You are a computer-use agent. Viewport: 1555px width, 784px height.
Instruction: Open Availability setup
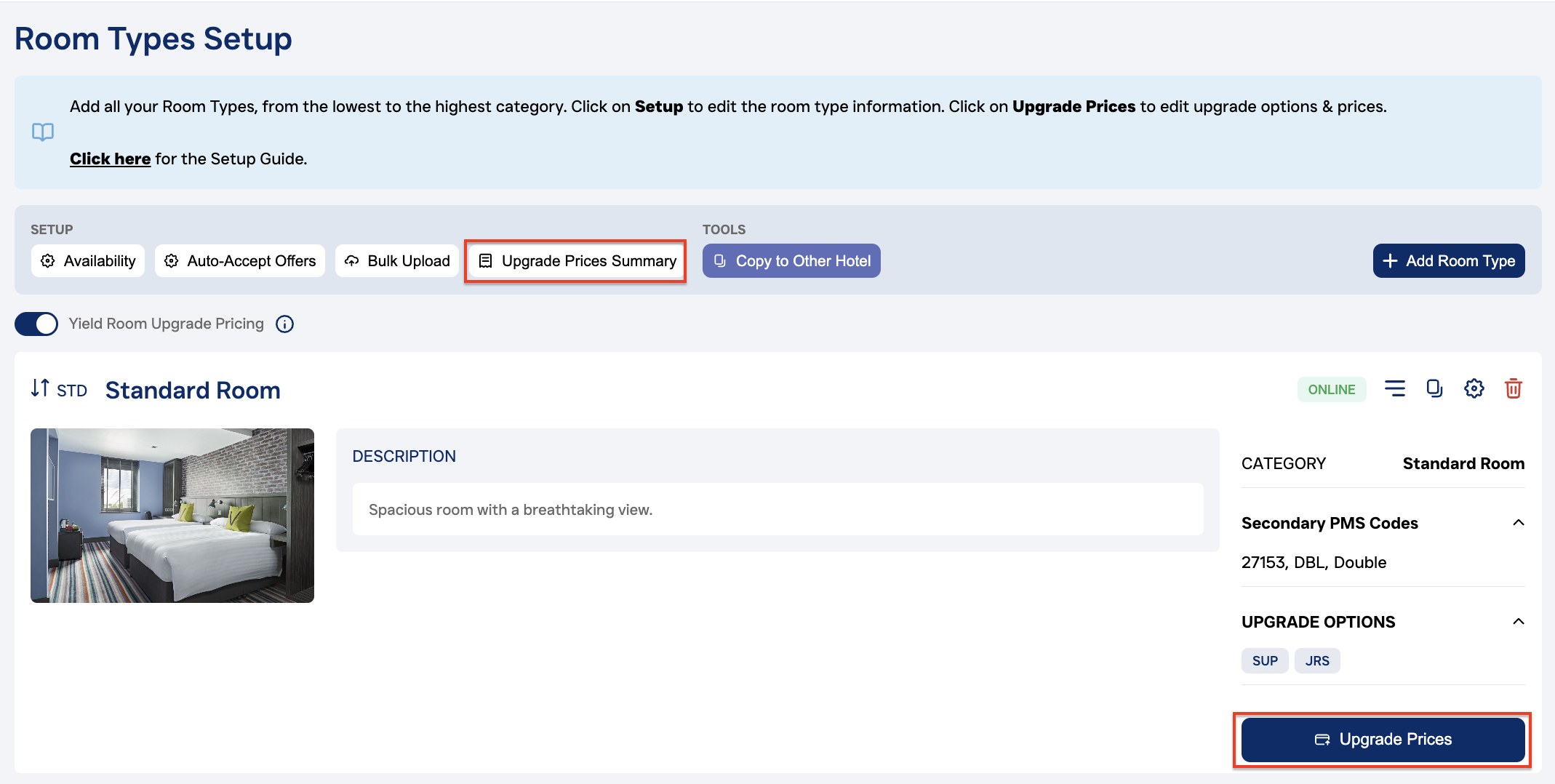pyautogui.click(x=88, y=261)
